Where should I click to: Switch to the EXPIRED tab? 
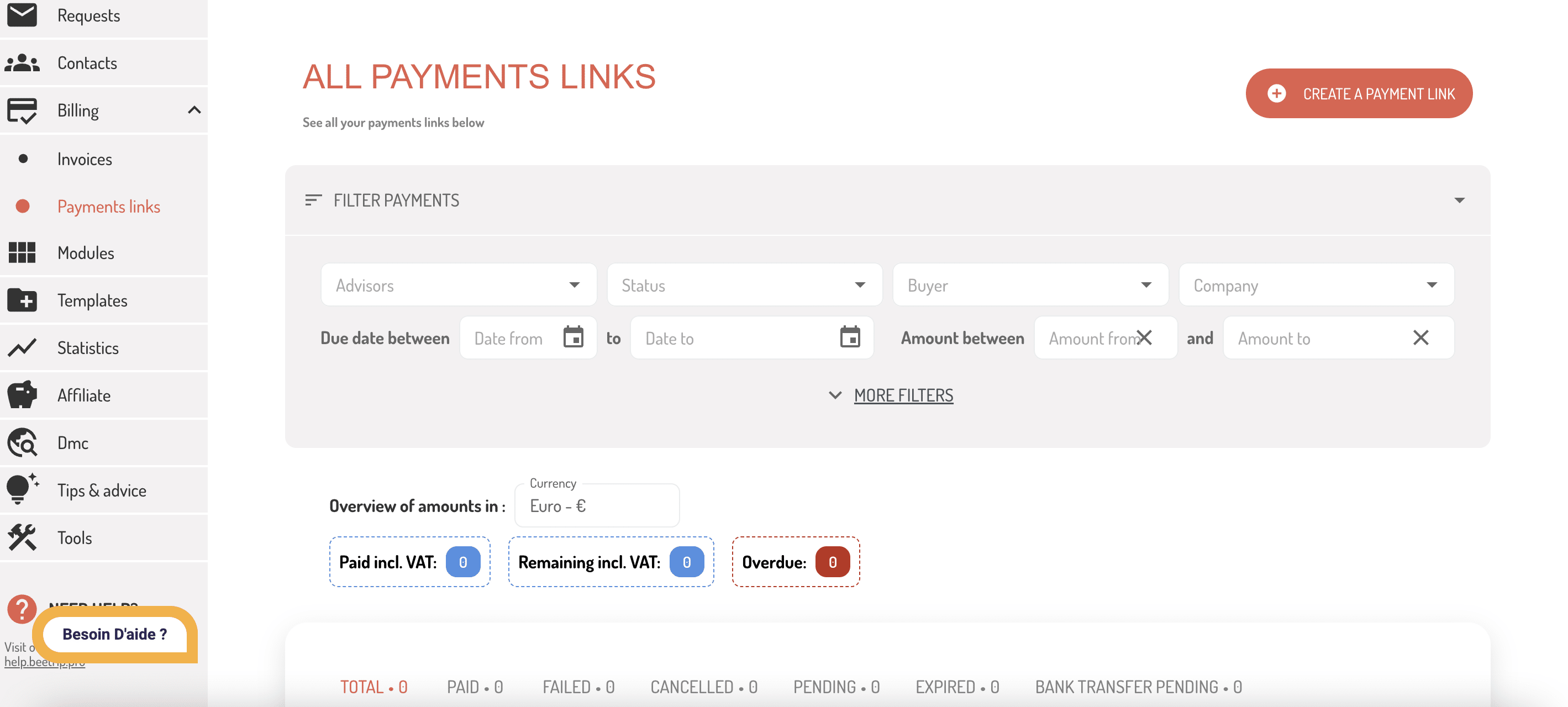click(957, 687)
